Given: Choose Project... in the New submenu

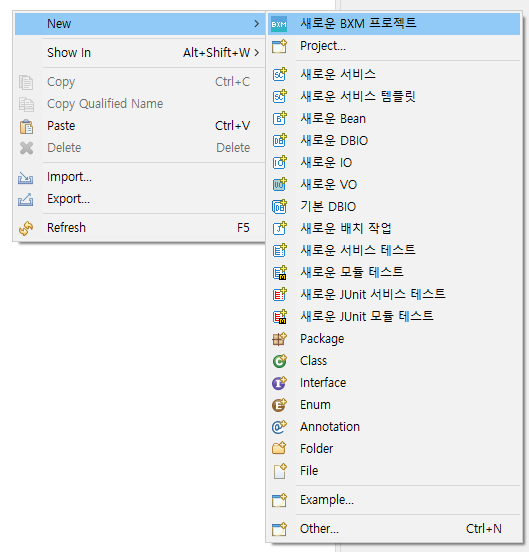Looking at the screenshot, I should (394, 46).
